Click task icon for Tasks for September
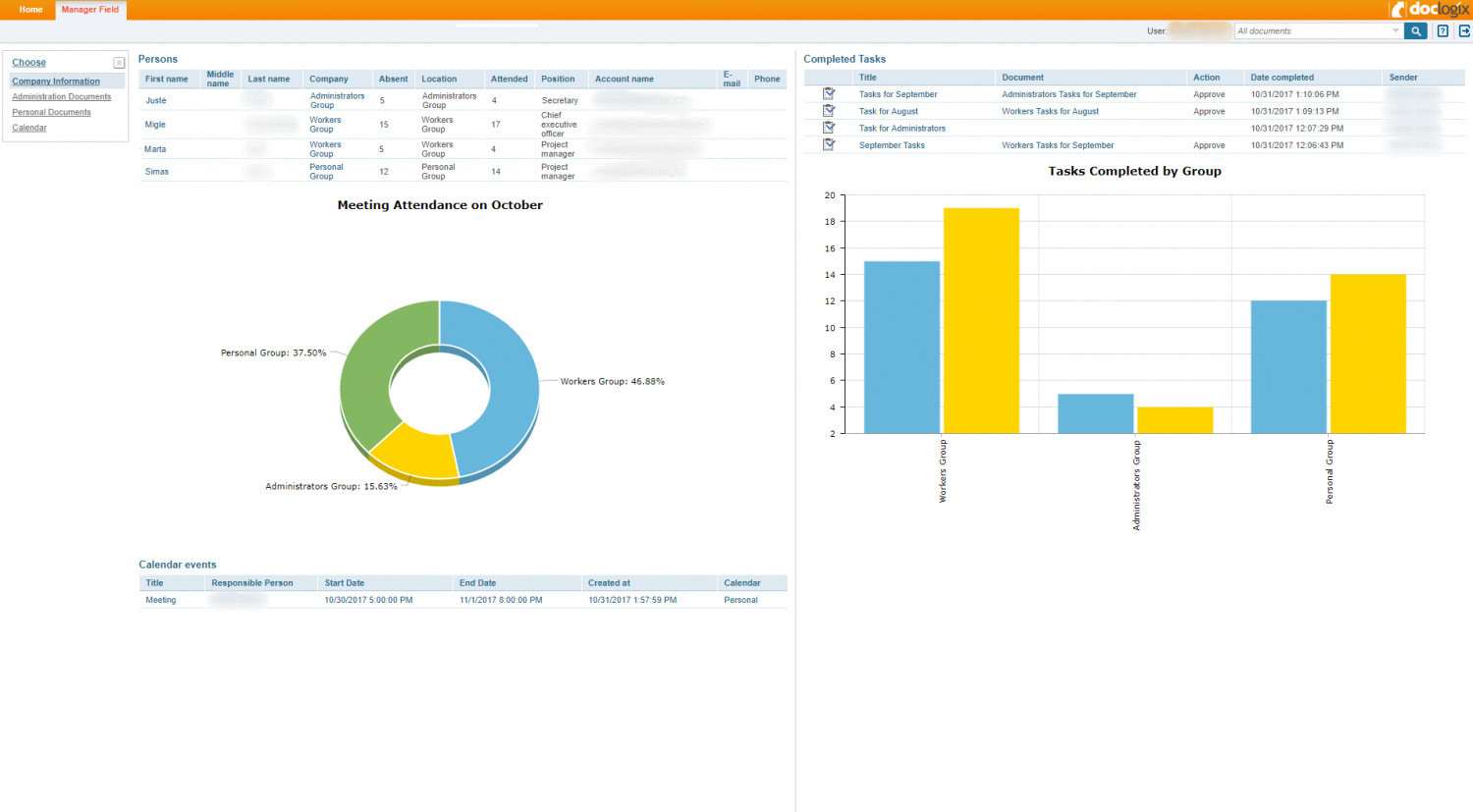 click(829, 94)
